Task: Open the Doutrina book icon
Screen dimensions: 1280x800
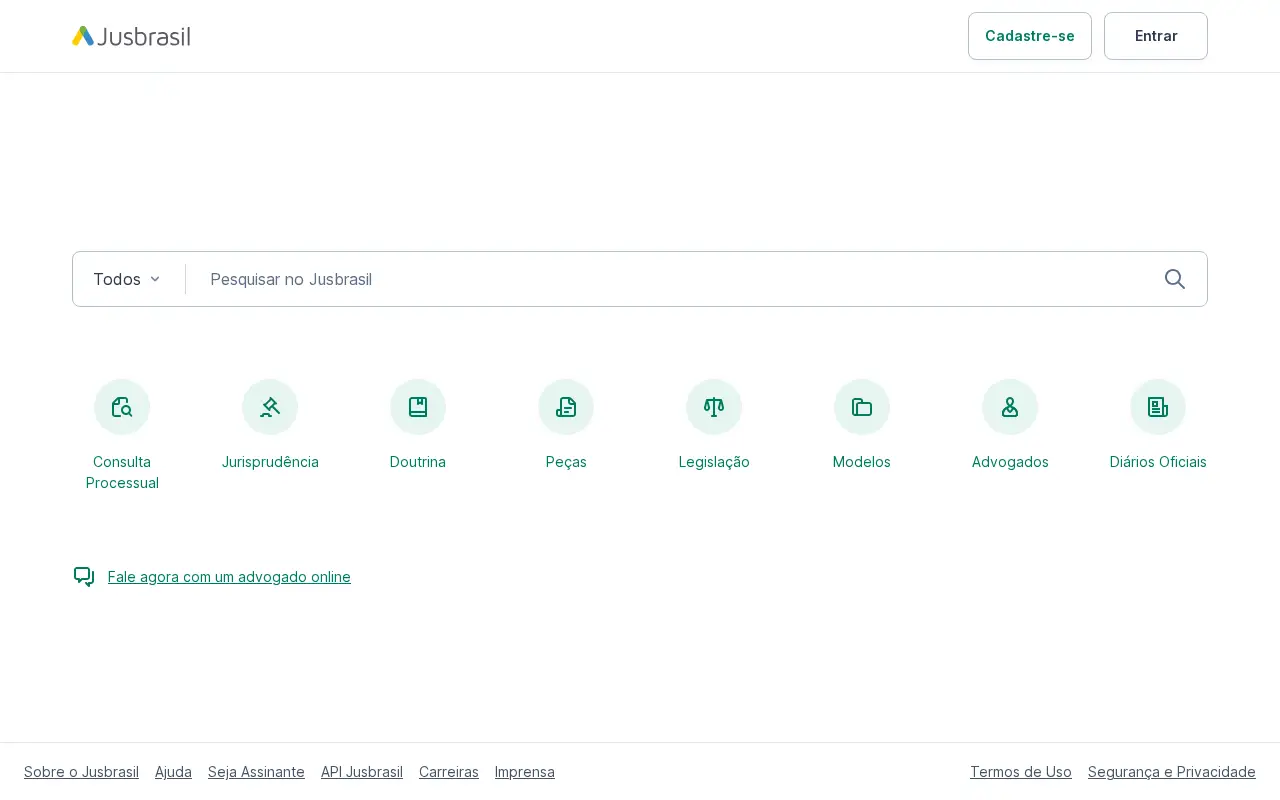Action: (418, 407)
